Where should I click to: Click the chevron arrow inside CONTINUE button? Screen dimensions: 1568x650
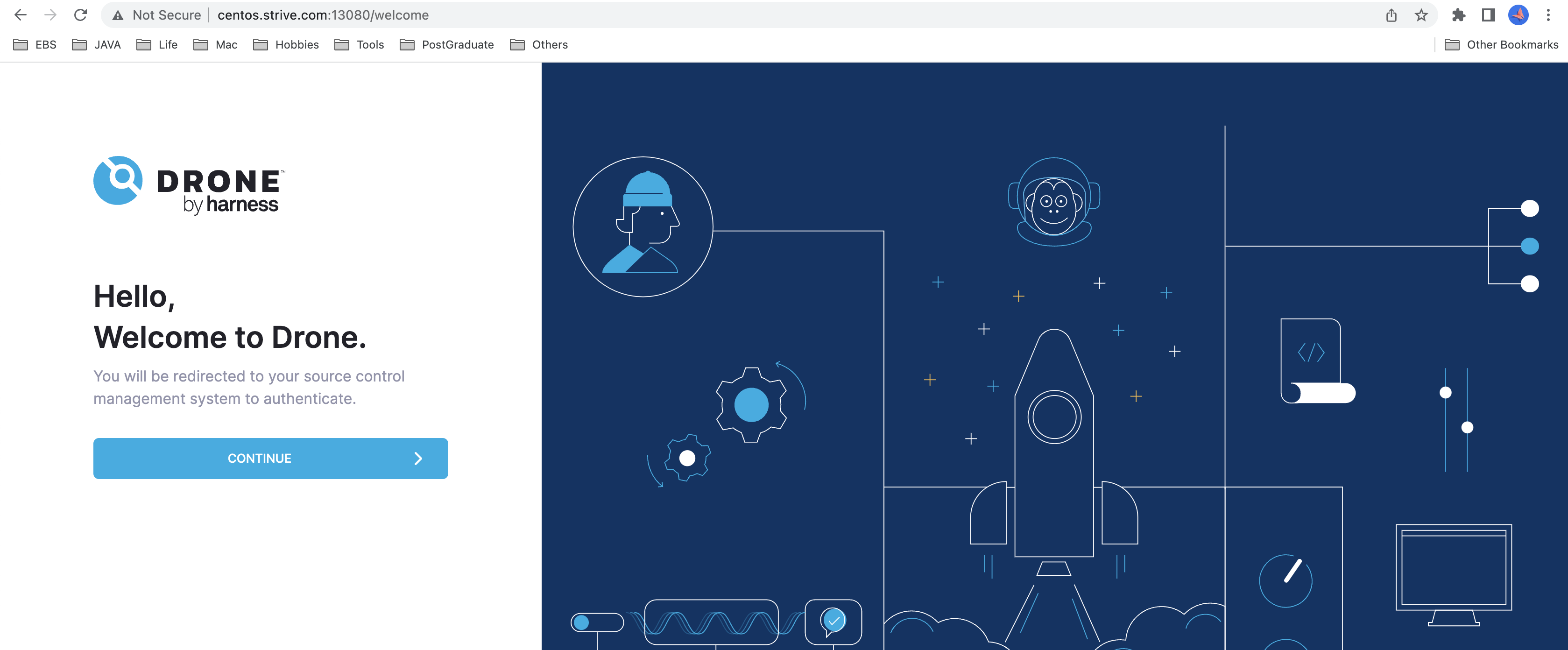[418, 458]
